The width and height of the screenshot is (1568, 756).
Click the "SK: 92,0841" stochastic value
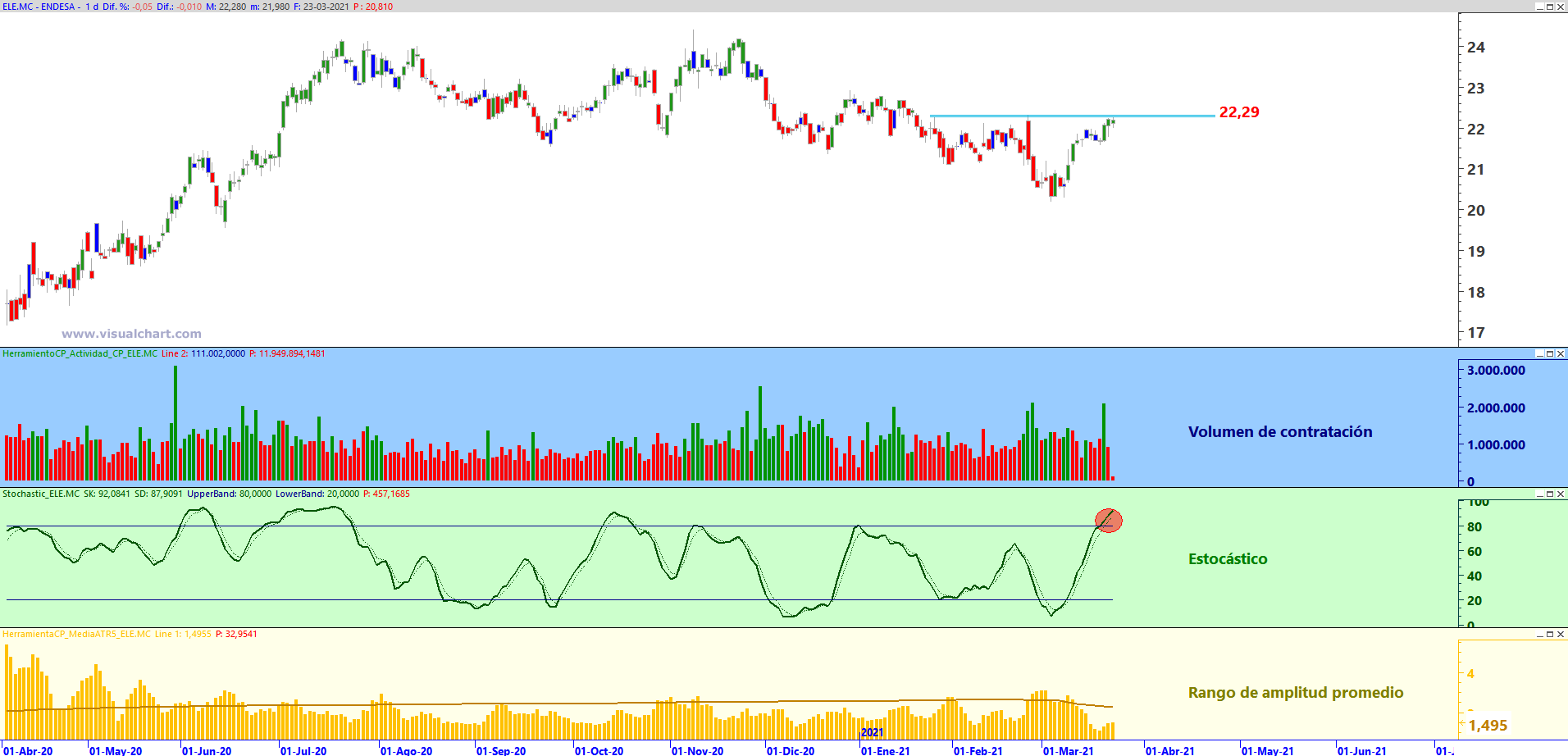click(x=107, y=494)
